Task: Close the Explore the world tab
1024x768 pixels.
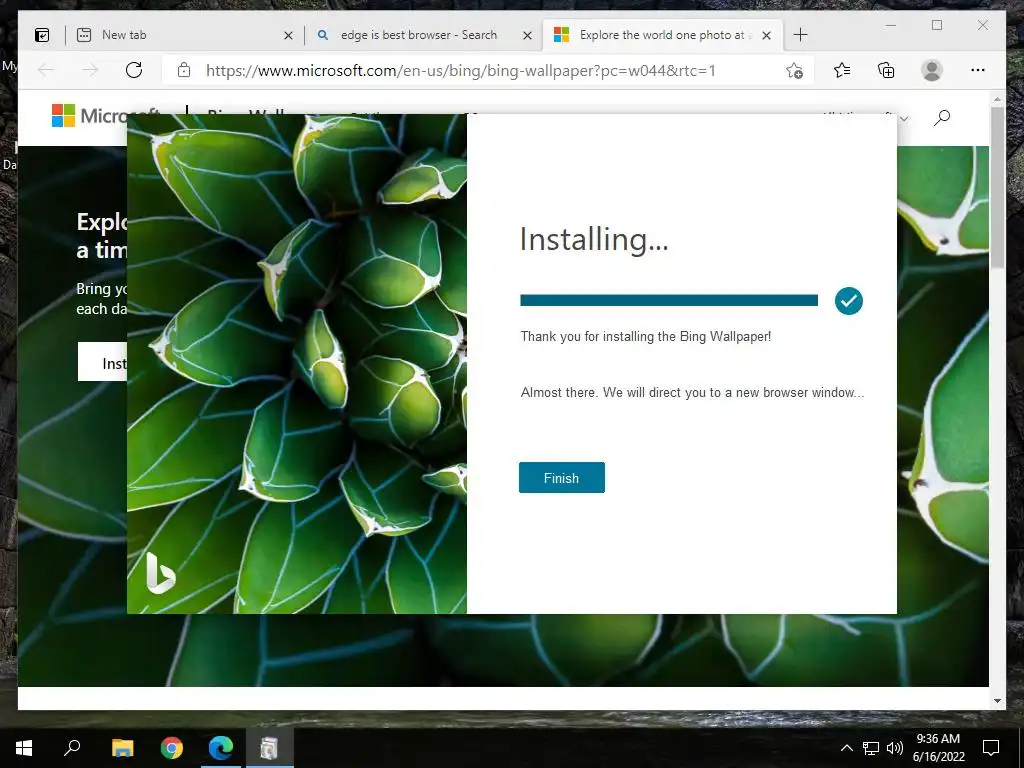Action: tap(767, 35)
